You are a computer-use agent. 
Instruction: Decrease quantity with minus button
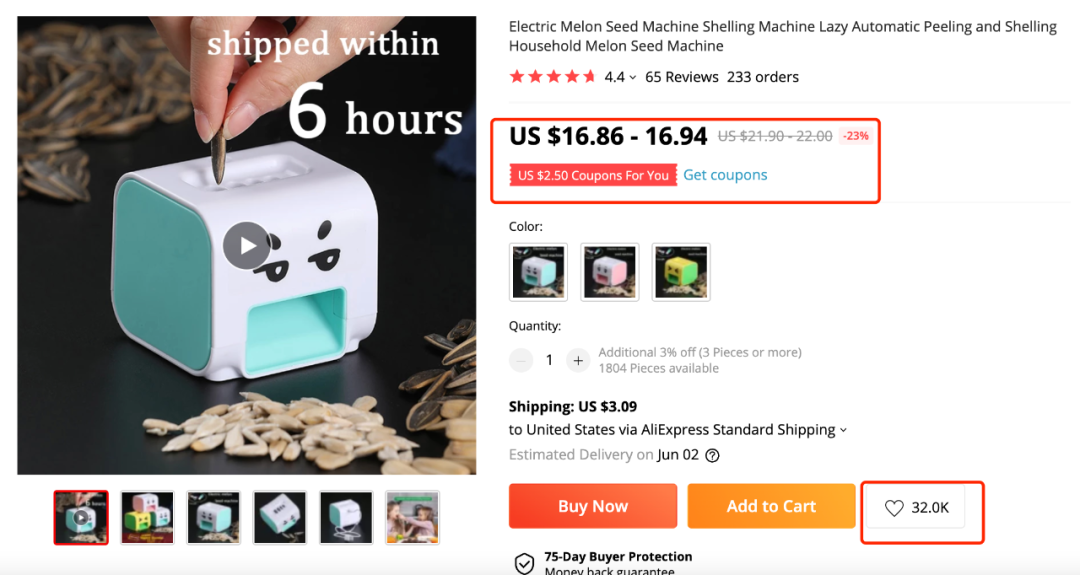pos(521,360)
